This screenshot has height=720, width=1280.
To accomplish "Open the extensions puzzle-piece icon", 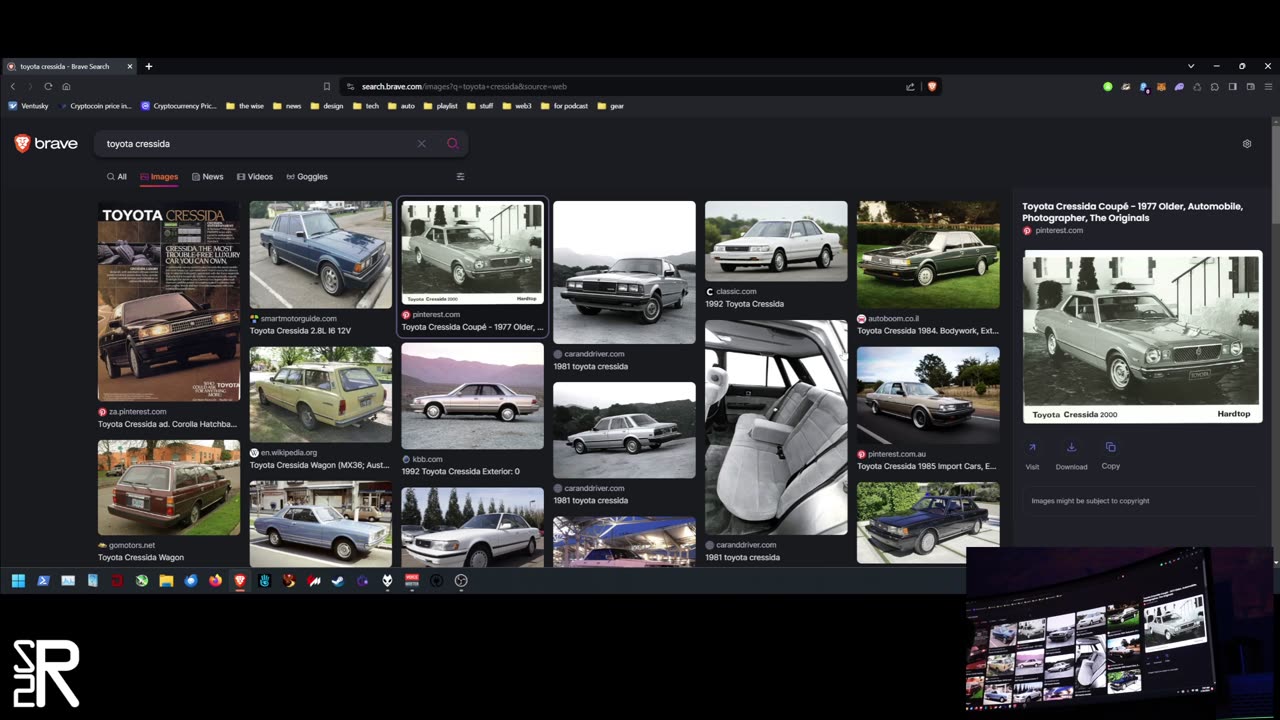I will [1214, 87].
